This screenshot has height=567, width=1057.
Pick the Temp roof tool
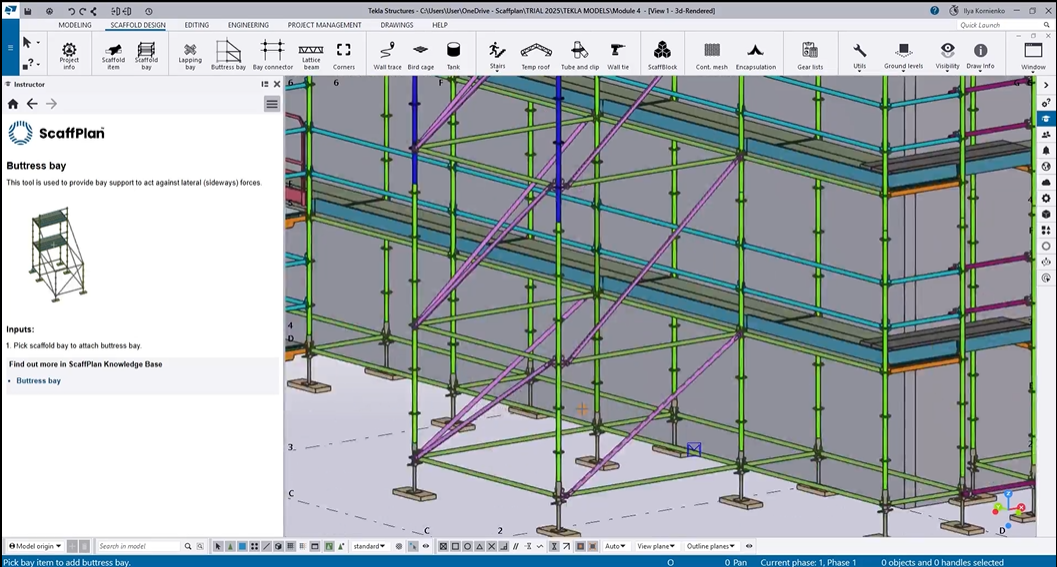[x=536, y=55]
